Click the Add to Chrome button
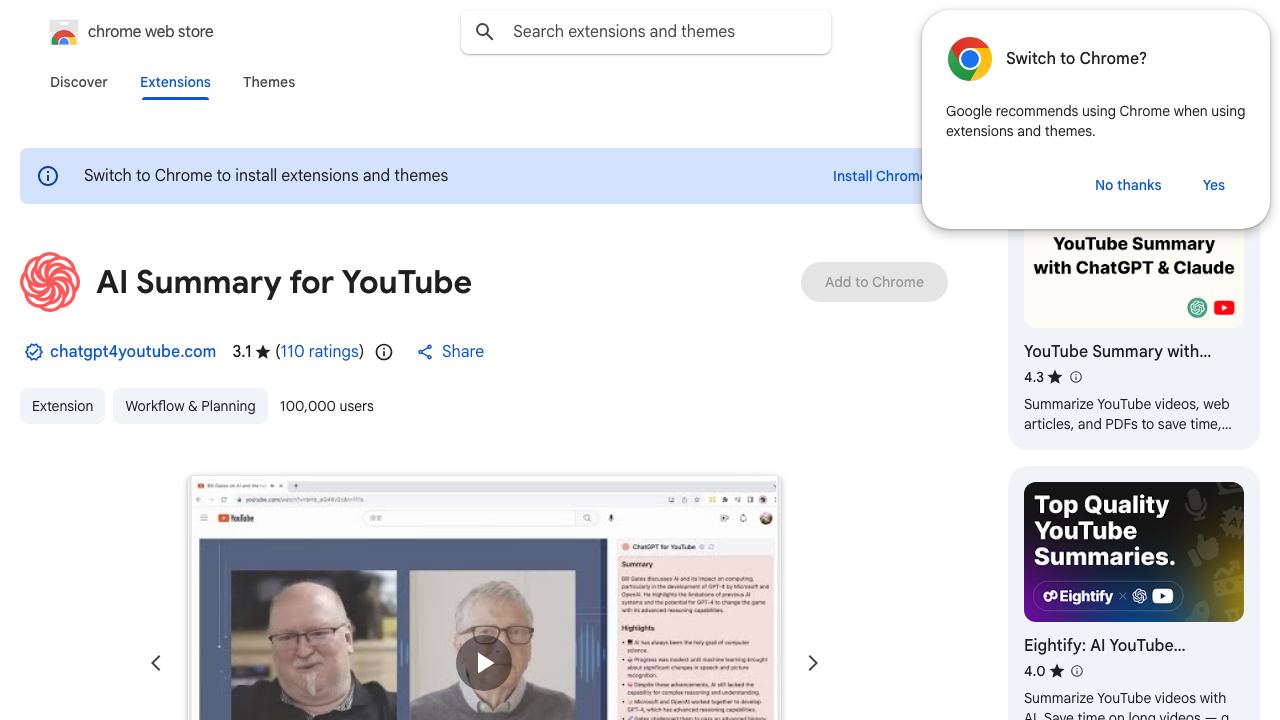 pyautogui.click(x=874, y=282)
